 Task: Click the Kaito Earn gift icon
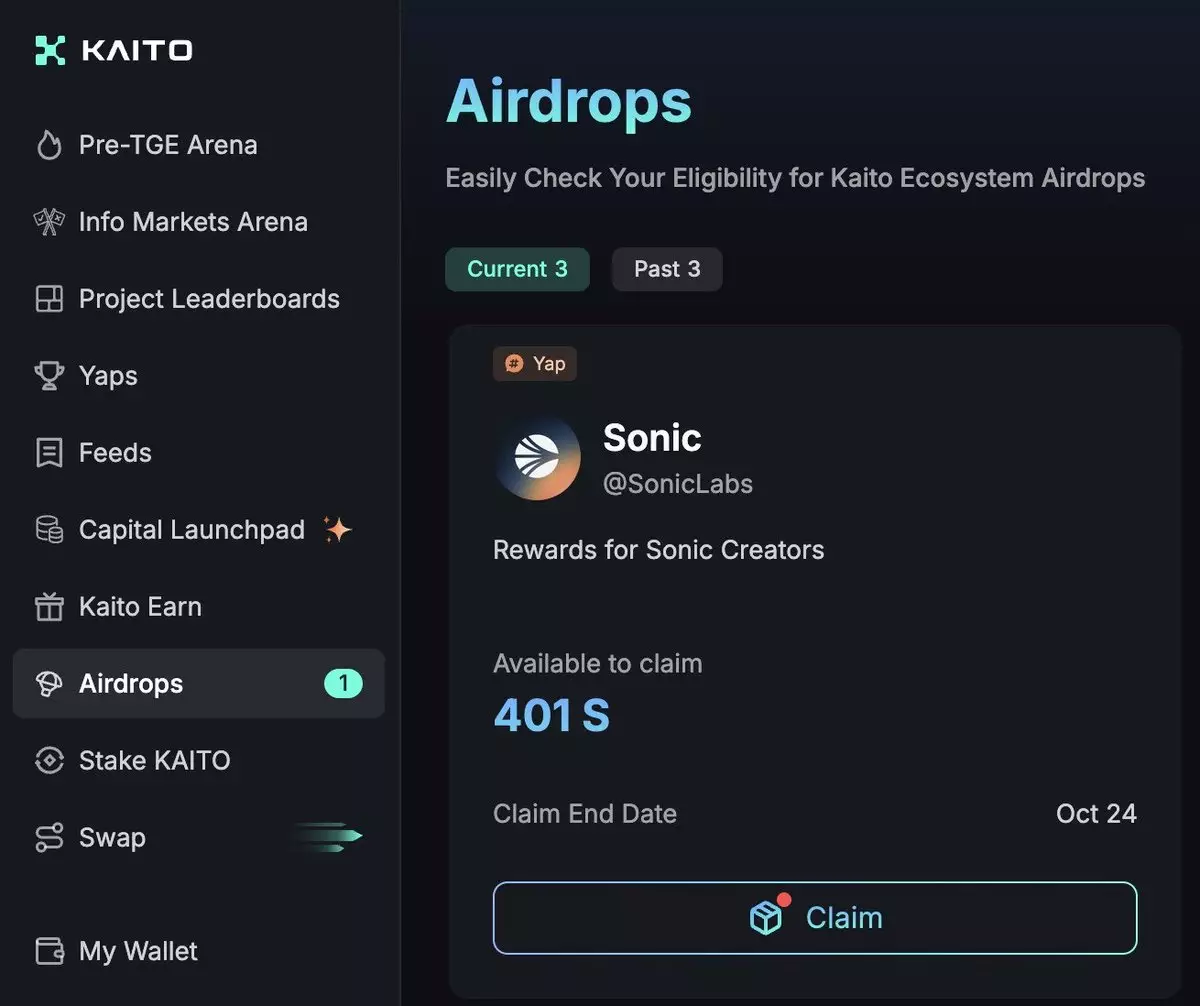pyautogui.click(x=49, y=607)
